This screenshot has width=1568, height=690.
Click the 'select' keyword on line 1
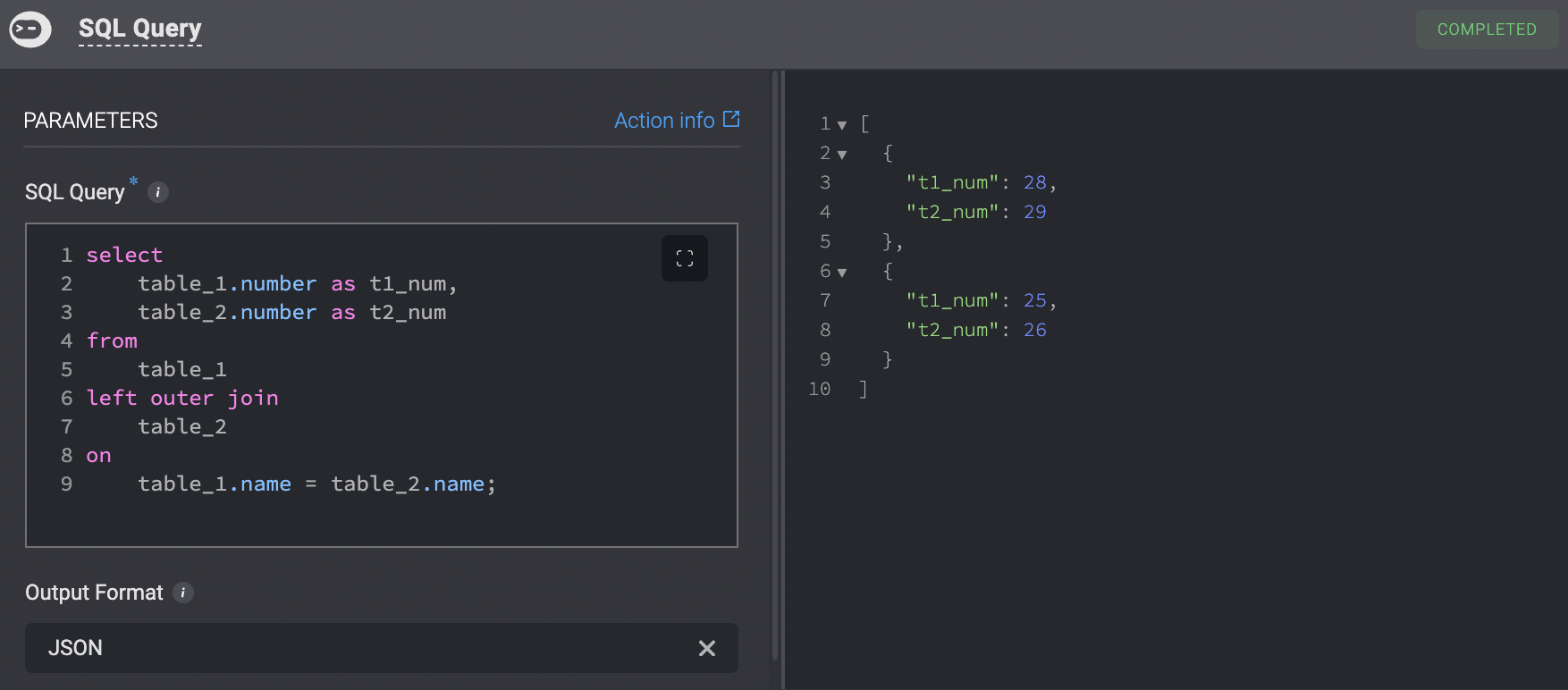pos(124,255)
